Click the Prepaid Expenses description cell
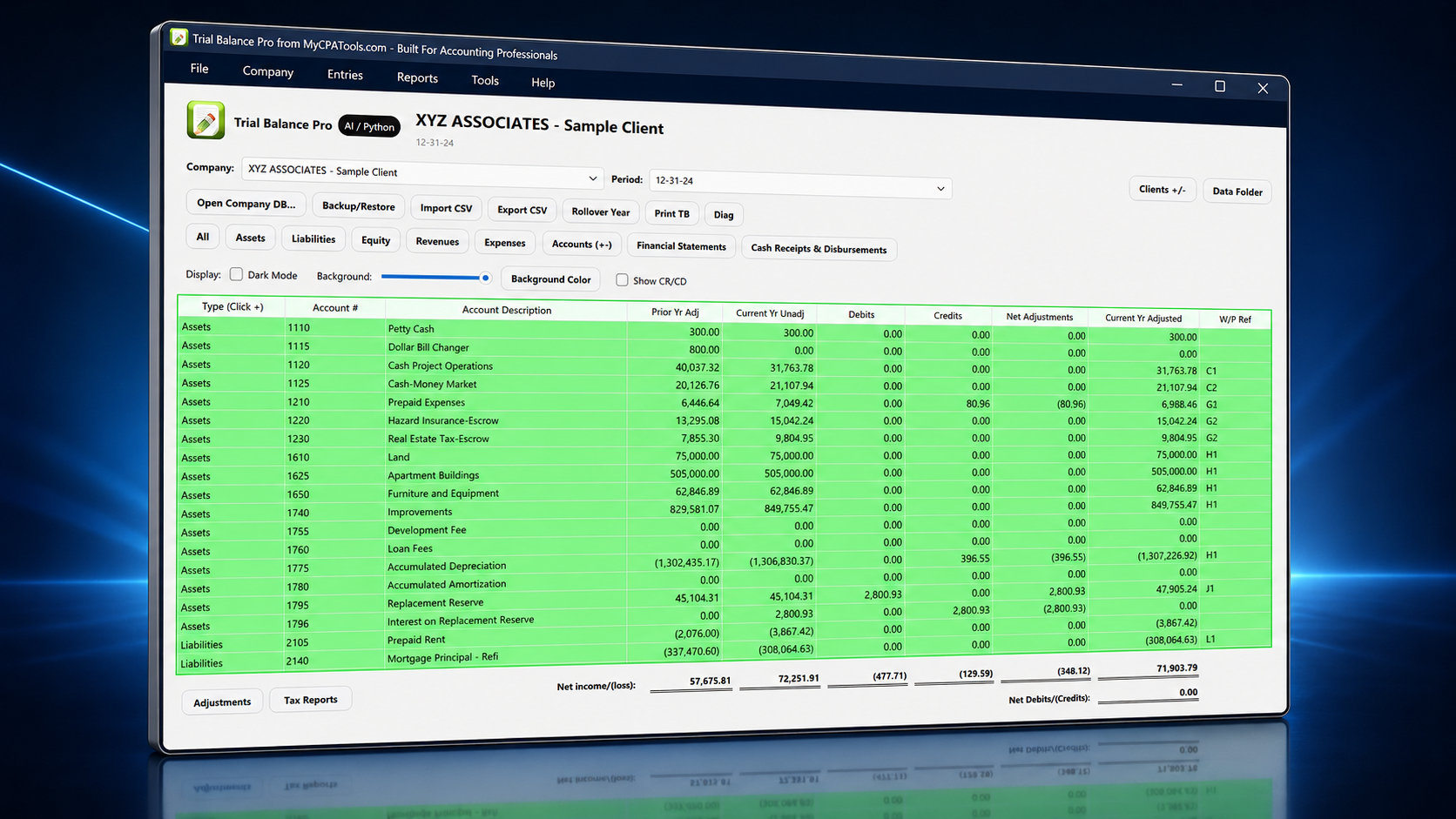The image size is (1456, 819). click(505, 402)
